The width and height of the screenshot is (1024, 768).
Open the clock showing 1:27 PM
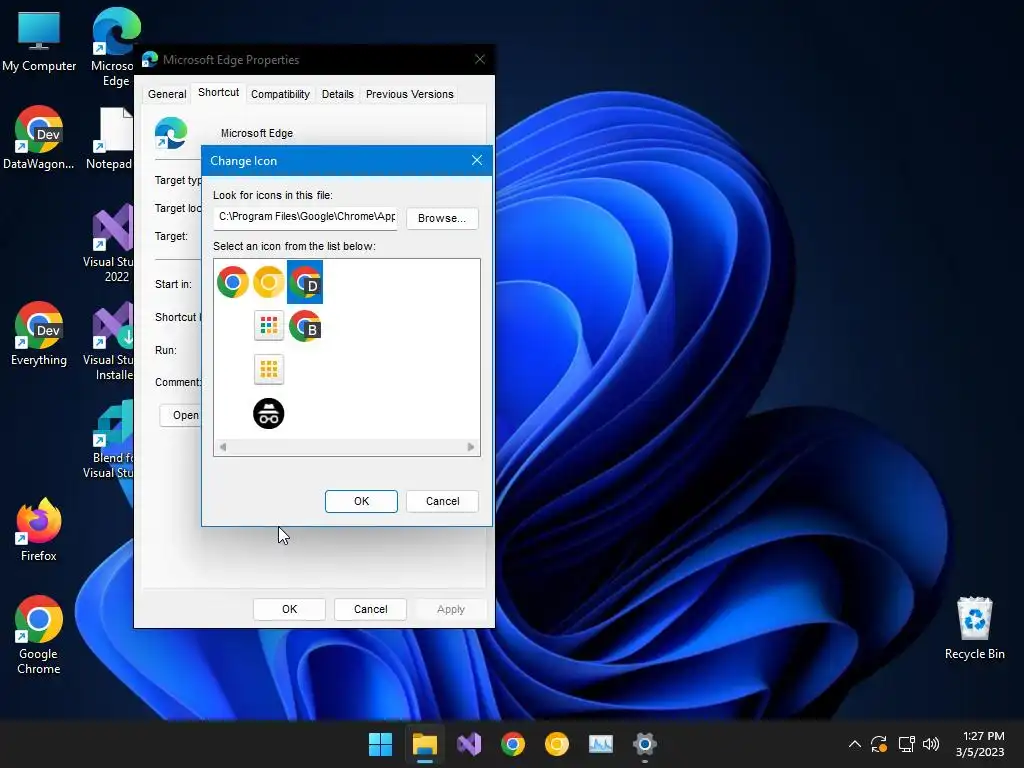pyautogui.click(x=980, y=744)
